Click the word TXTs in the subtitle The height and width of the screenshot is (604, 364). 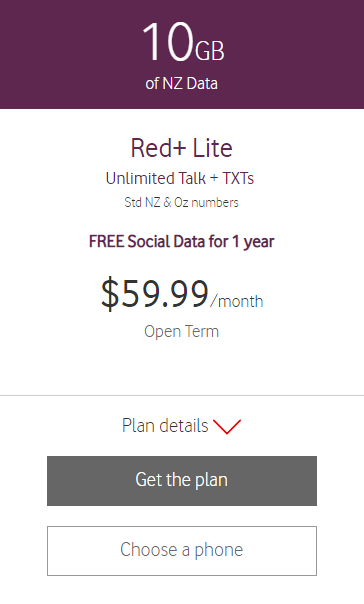pyautogui.click(x=238, y=178)
